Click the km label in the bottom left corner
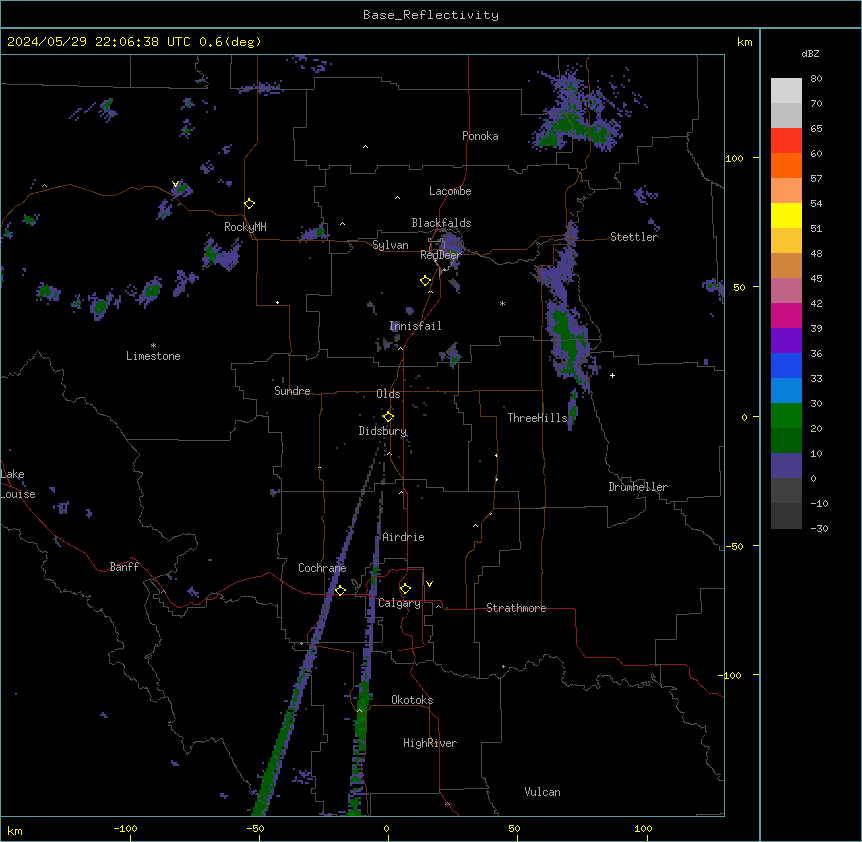This screenshot has width=862, height=842. (15, 830)
